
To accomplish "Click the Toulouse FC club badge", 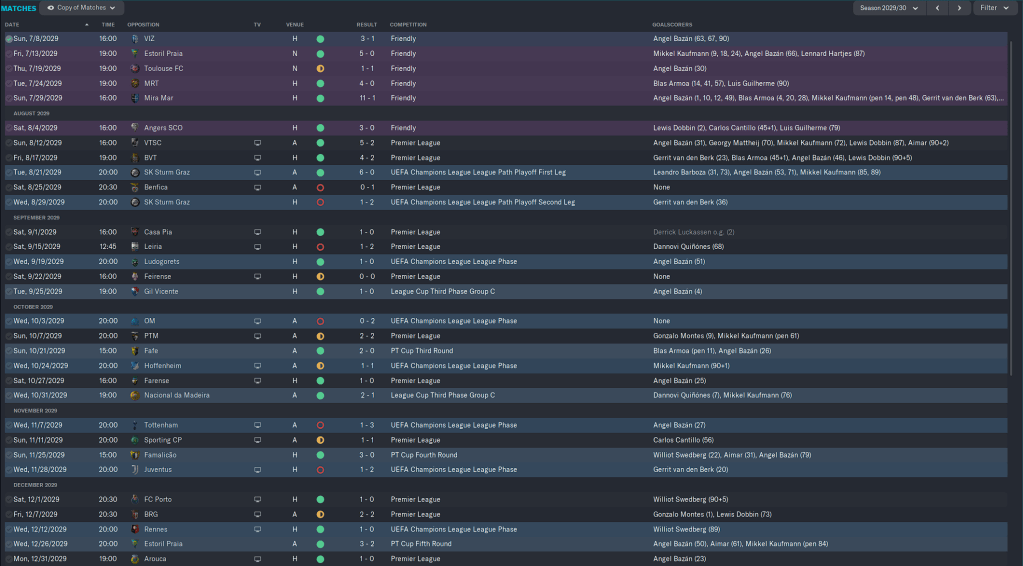I will click(135, 68).
